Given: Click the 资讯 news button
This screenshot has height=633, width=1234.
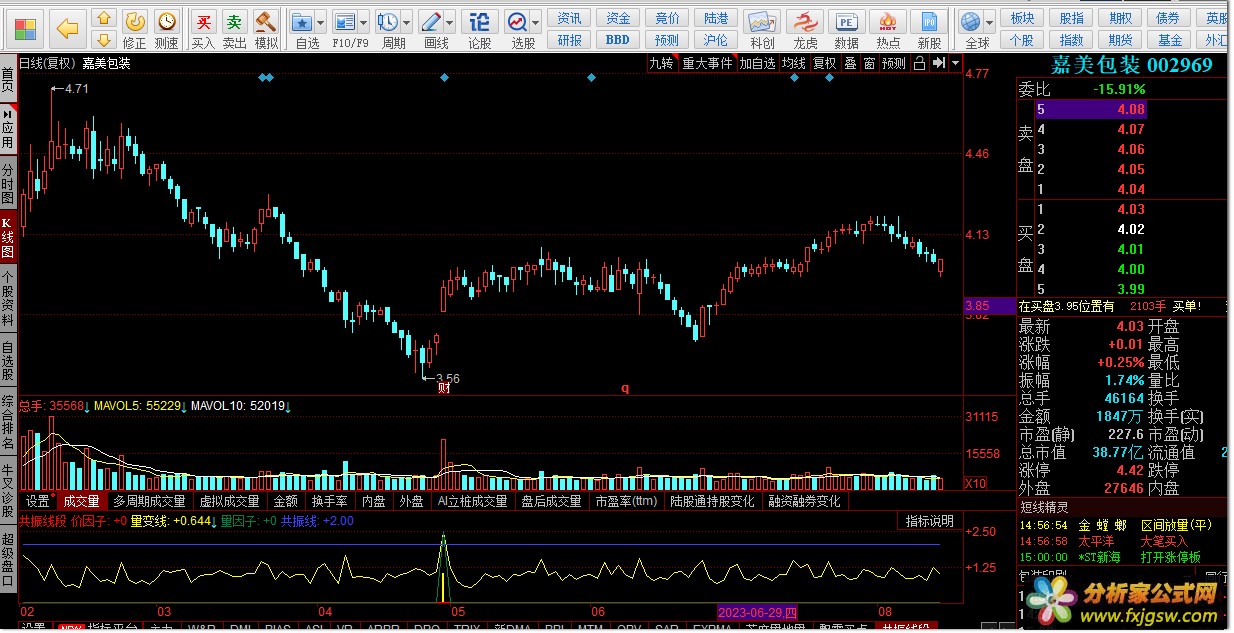Looking at the screenshot, I should click(x=570, y=18).
